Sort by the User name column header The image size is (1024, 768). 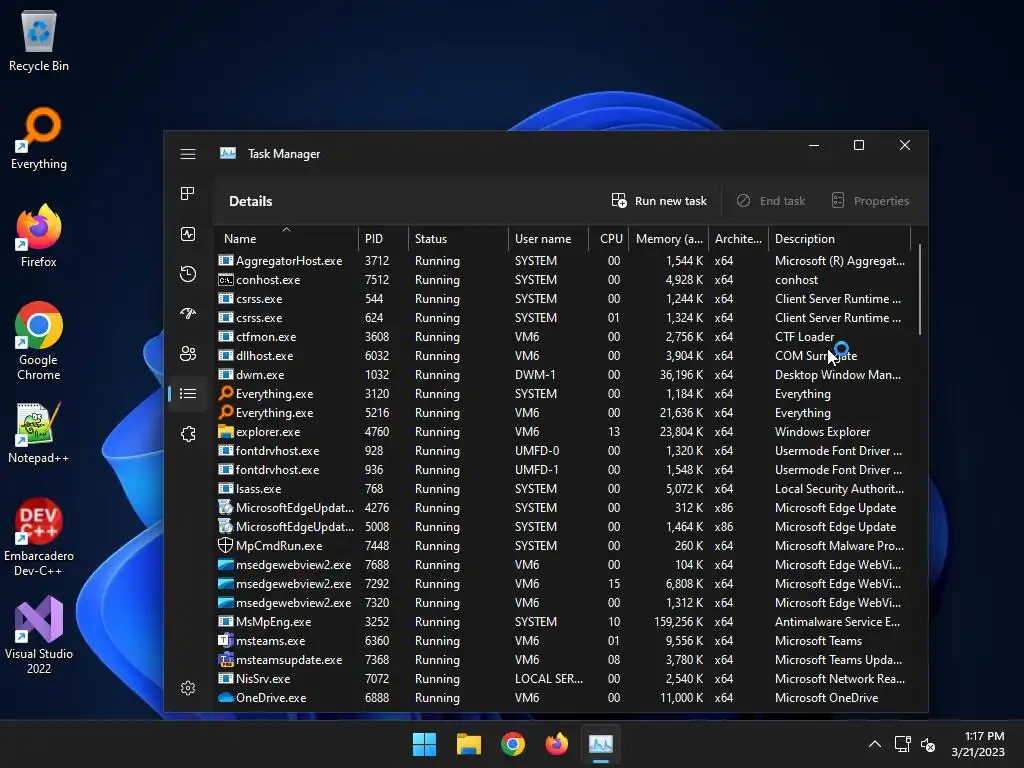pyautogui.click(x=548, y=238)
